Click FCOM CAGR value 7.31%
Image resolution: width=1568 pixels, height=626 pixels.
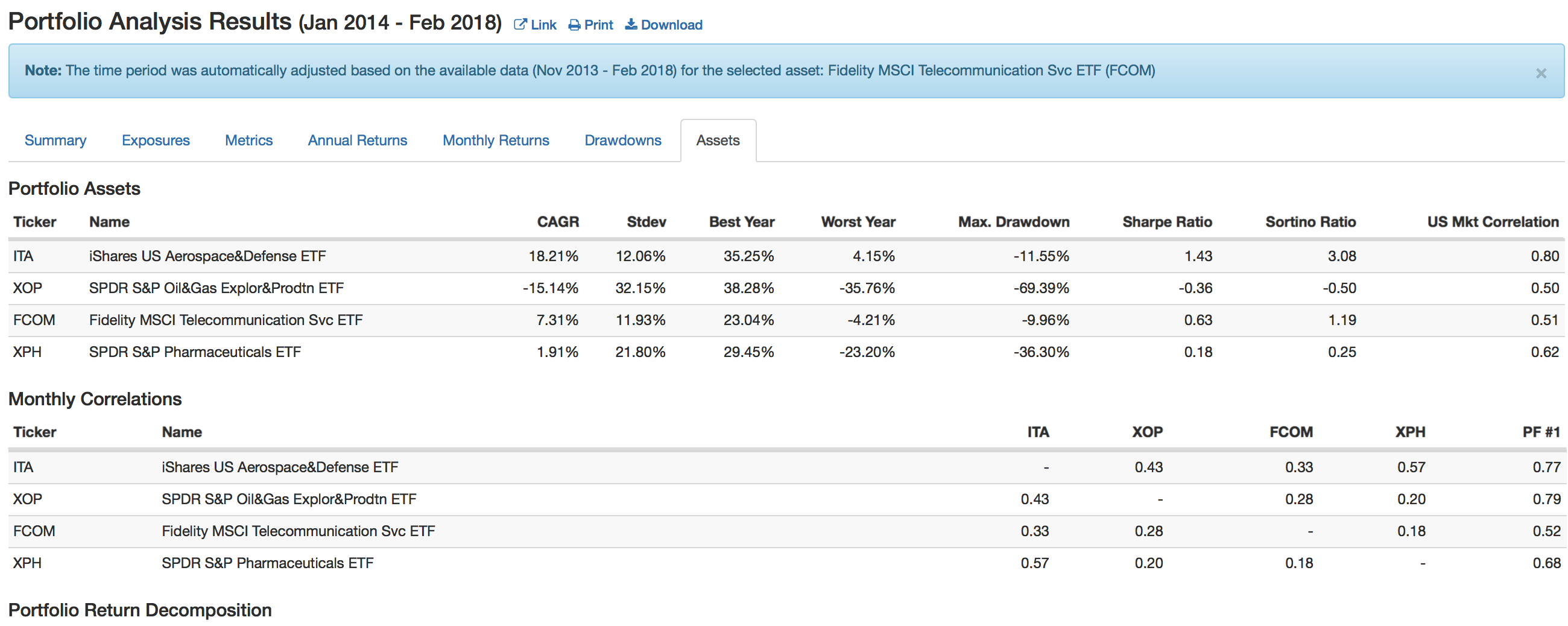pyautogui.click(x=557, y=320)
